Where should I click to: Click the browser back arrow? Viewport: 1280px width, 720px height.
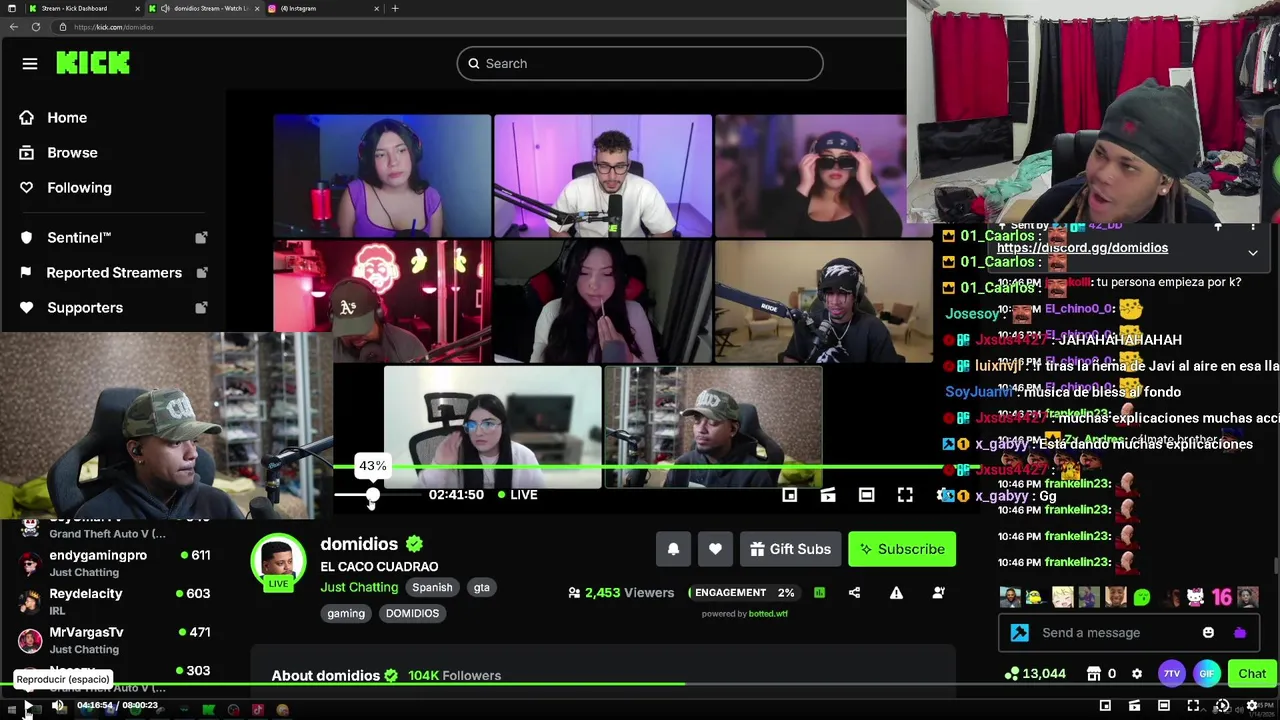pyautogui.click(x=14, y=27)
